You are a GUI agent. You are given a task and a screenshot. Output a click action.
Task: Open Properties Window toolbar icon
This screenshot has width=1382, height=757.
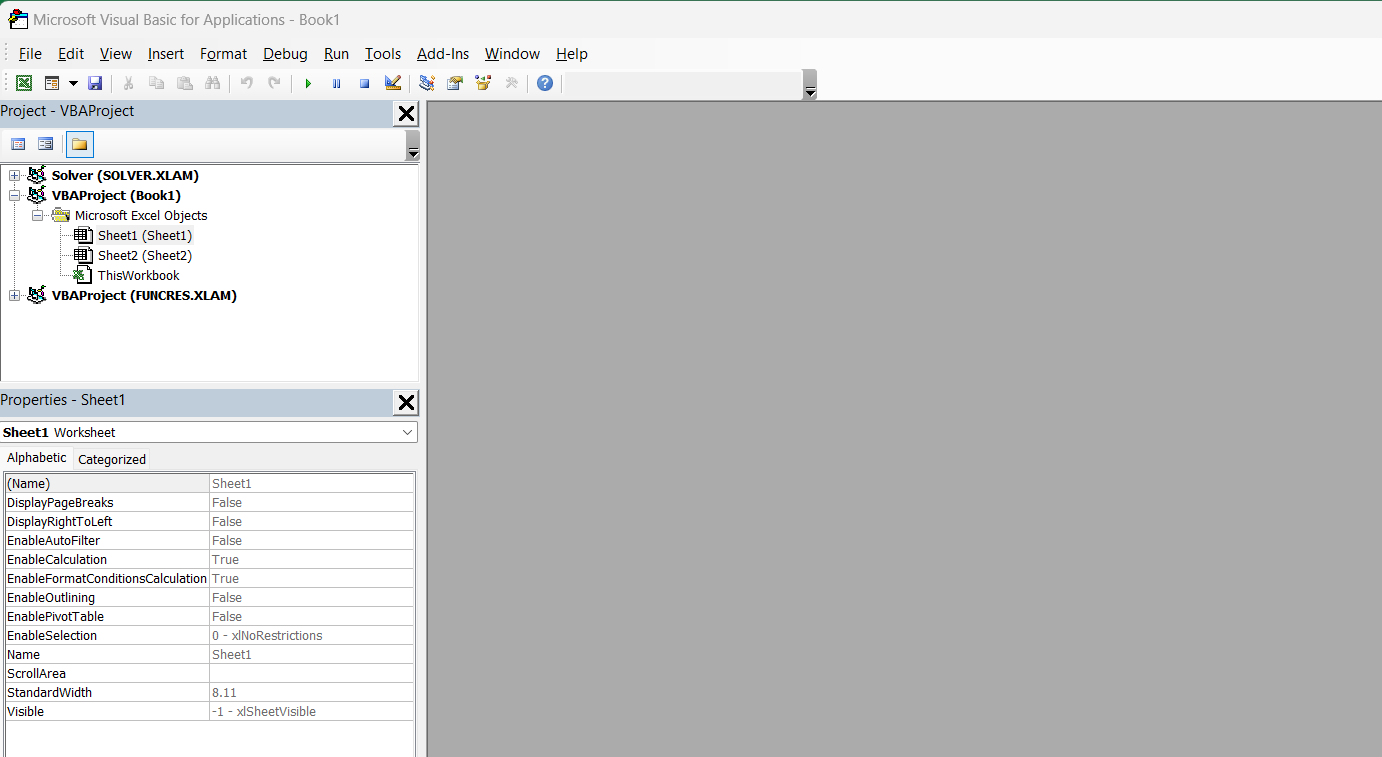pos(455,83)
